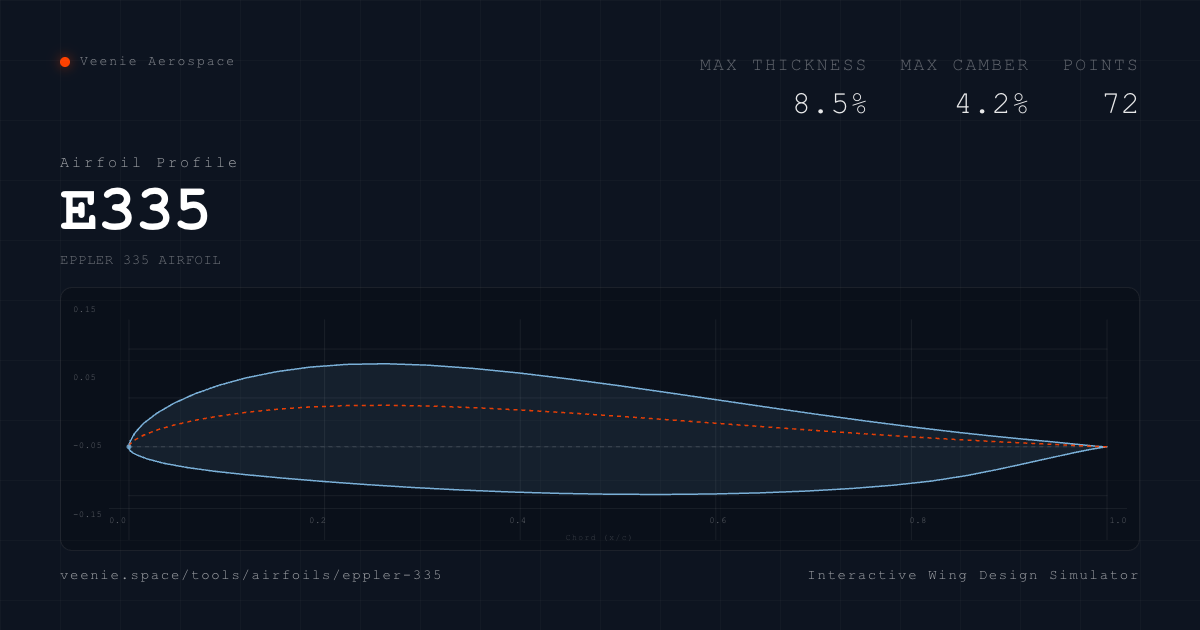Click the E335 title
The height and width of the screenshot is (630, 1200).
point(135,210)
